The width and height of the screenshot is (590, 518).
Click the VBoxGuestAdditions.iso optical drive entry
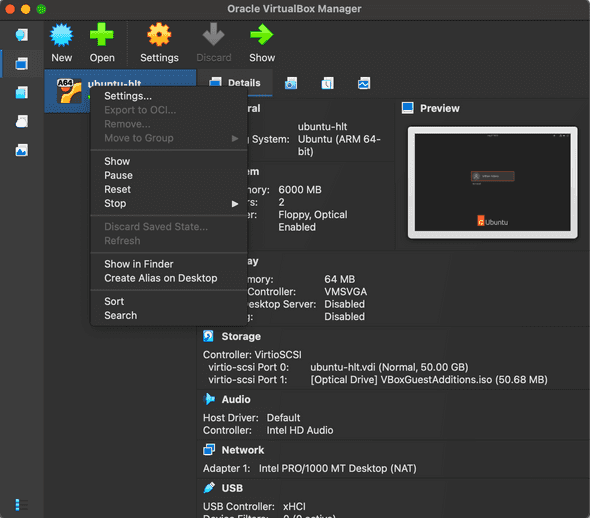point(429,380)
